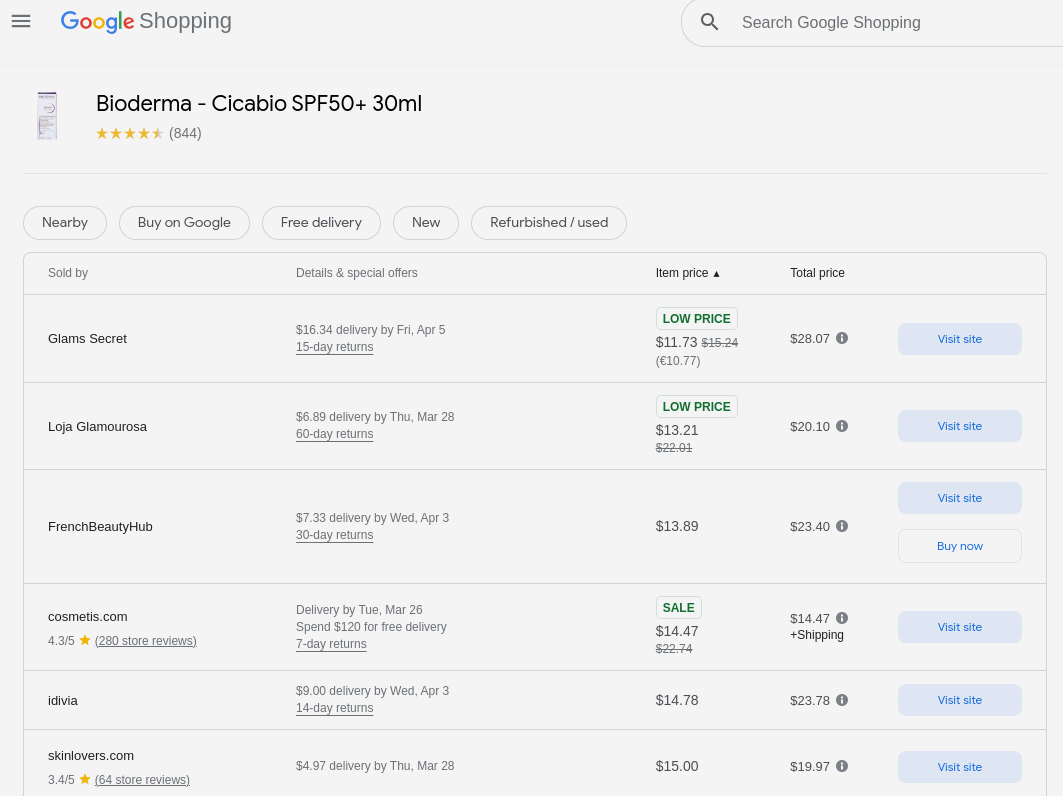
Task: Click seller name Loja Glamourosa
Action: point(98,426)
